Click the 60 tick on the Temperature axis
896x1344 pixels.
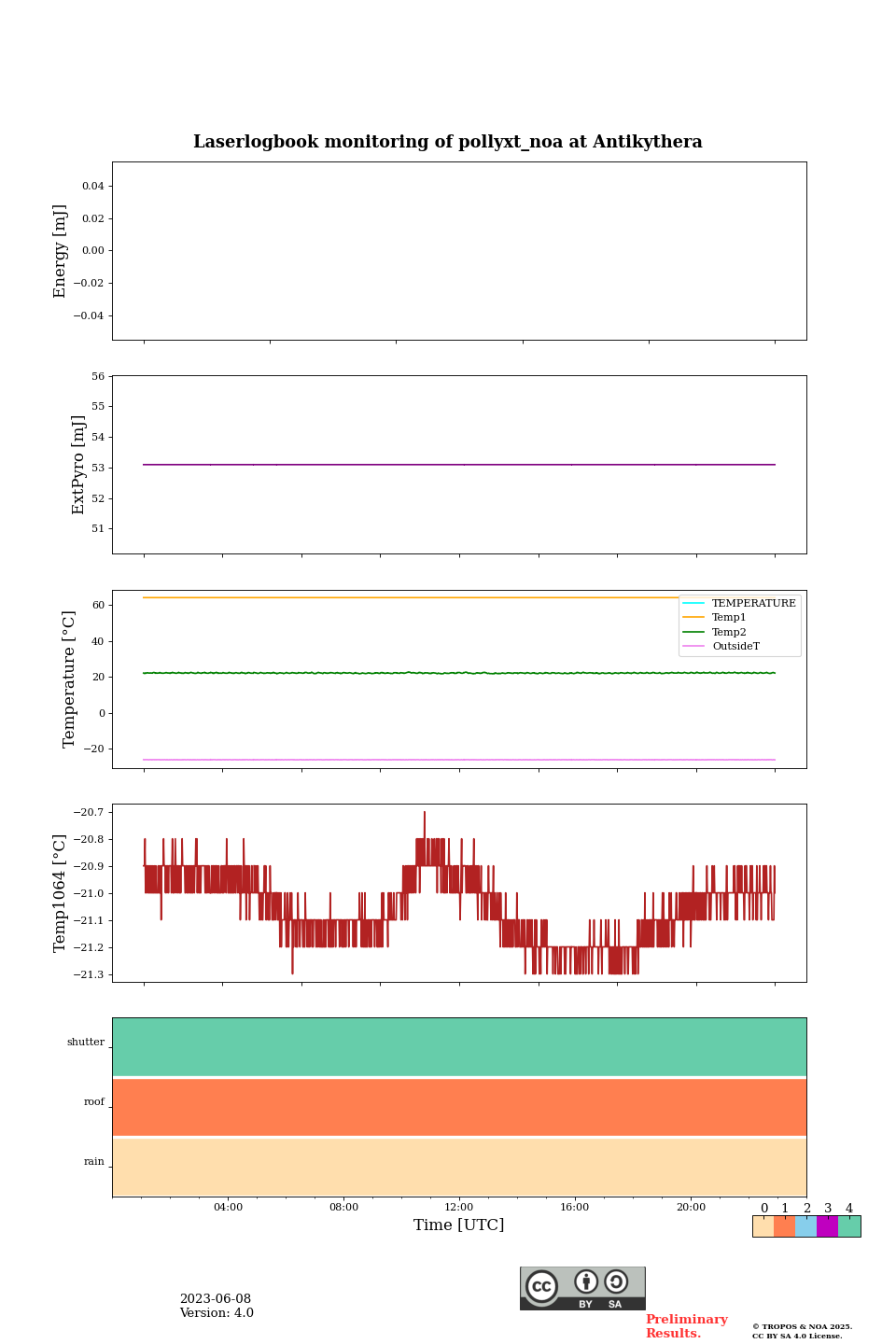click(x=98, y=606)
